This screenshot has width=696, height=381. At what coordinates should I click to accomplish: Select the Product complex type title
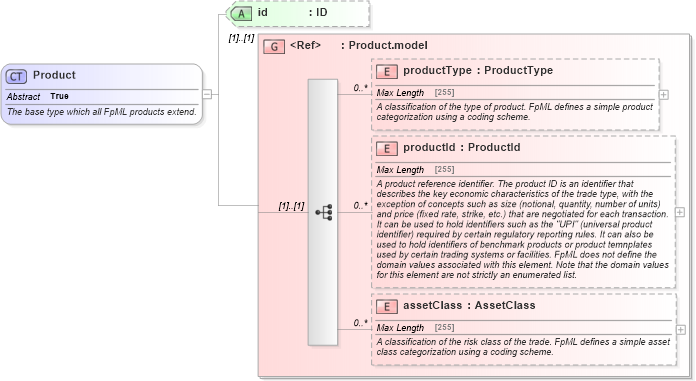[x=54, y=75]
